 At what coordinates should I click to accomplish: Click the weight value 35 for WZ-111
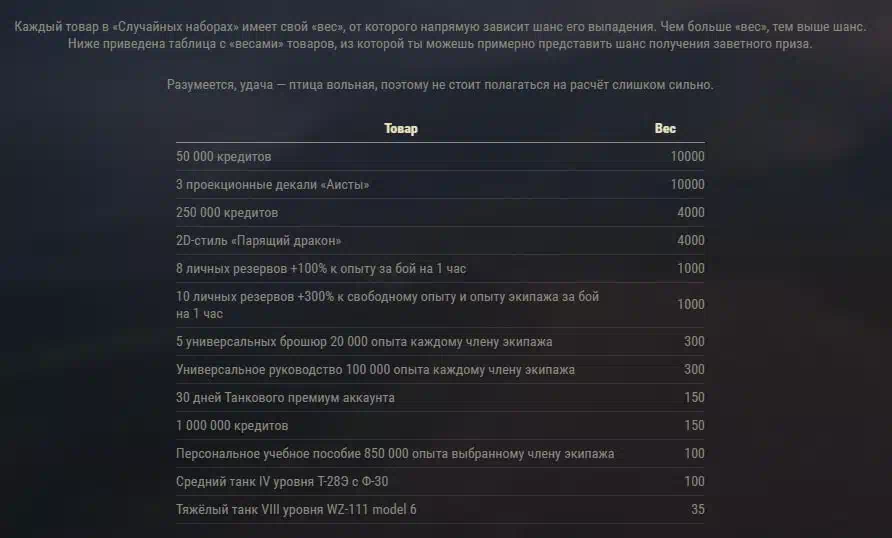pos(697,510)
